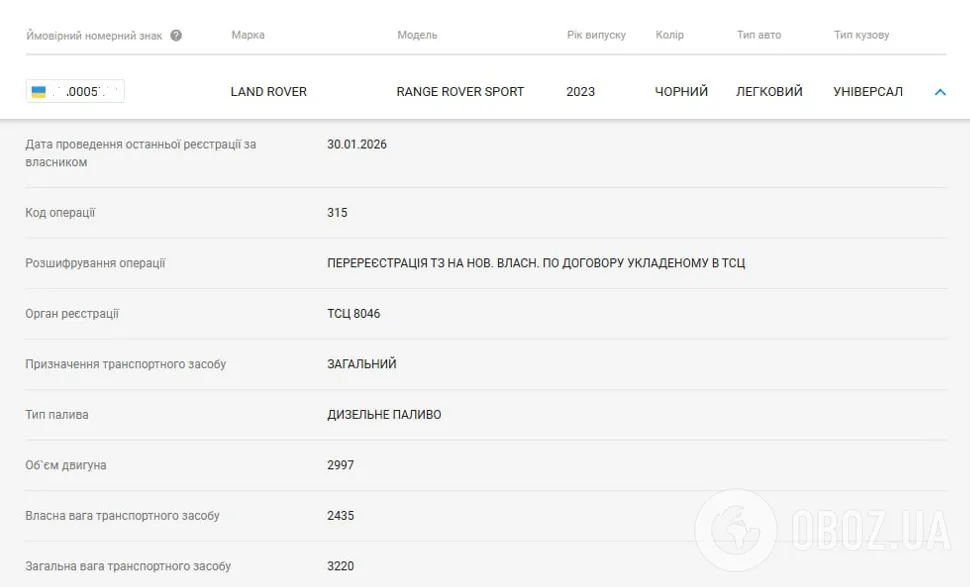Click the Ukrainian flag icon on the plate
Screen dimensions: 970x587
[x=39, y=92]
